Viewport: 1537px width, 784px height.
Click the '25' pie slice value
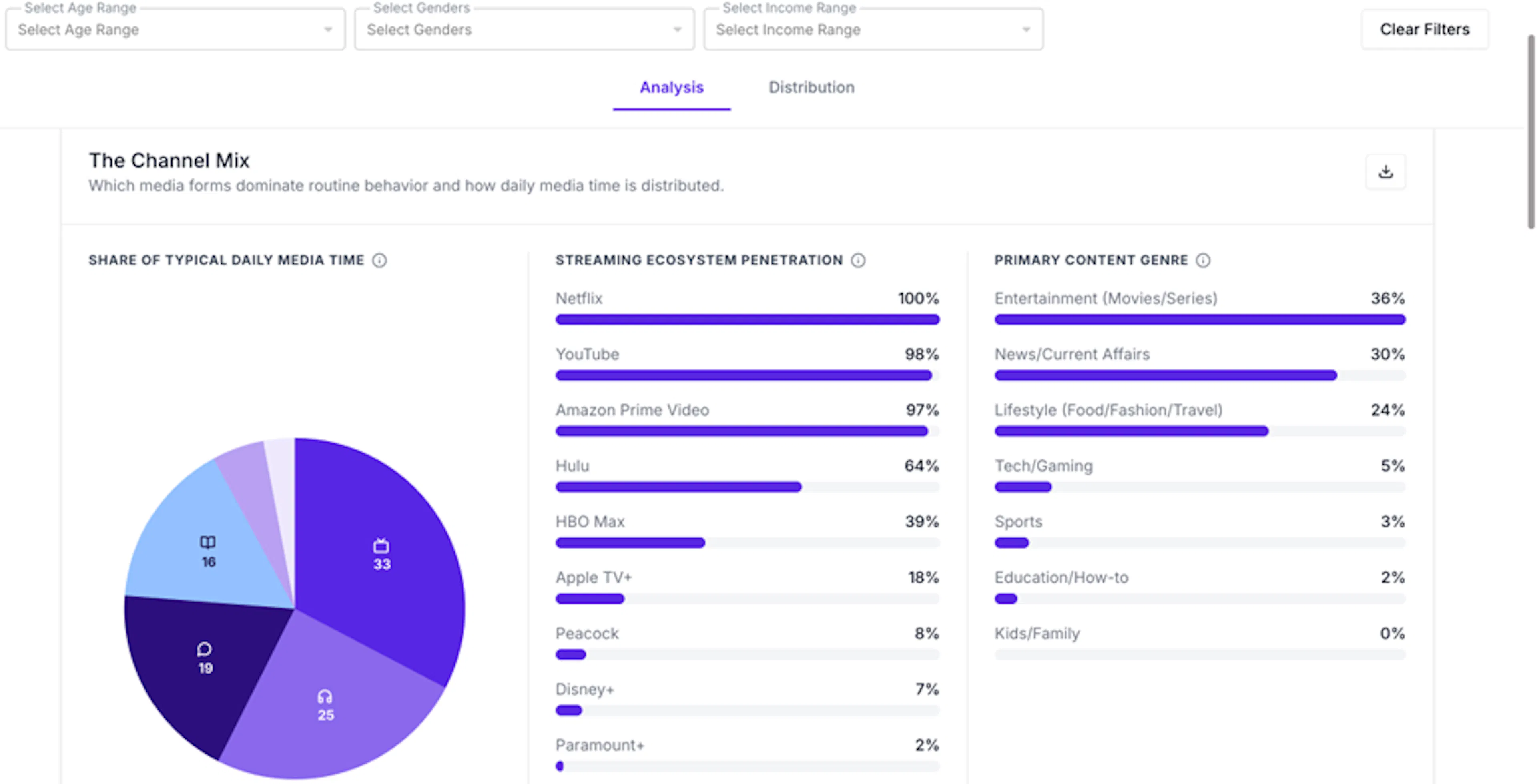coord(326,716)
